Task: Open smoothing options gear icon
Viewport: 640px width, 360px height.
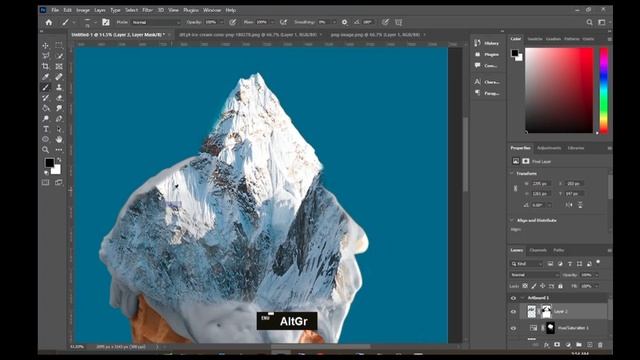Action: pyautogui.click(x=344, y=22)
